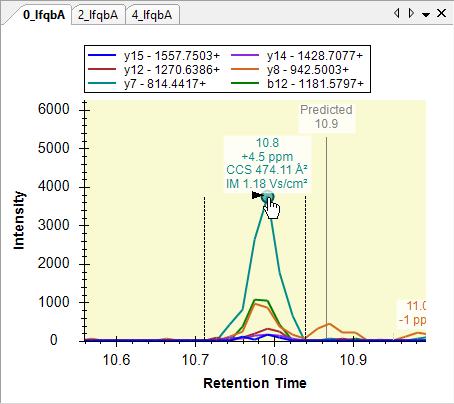The height and width of the screenshot is (404, 454).
Task: Click the Retention Time axis title
Action: pyautogui.click(x=255, y=383)
